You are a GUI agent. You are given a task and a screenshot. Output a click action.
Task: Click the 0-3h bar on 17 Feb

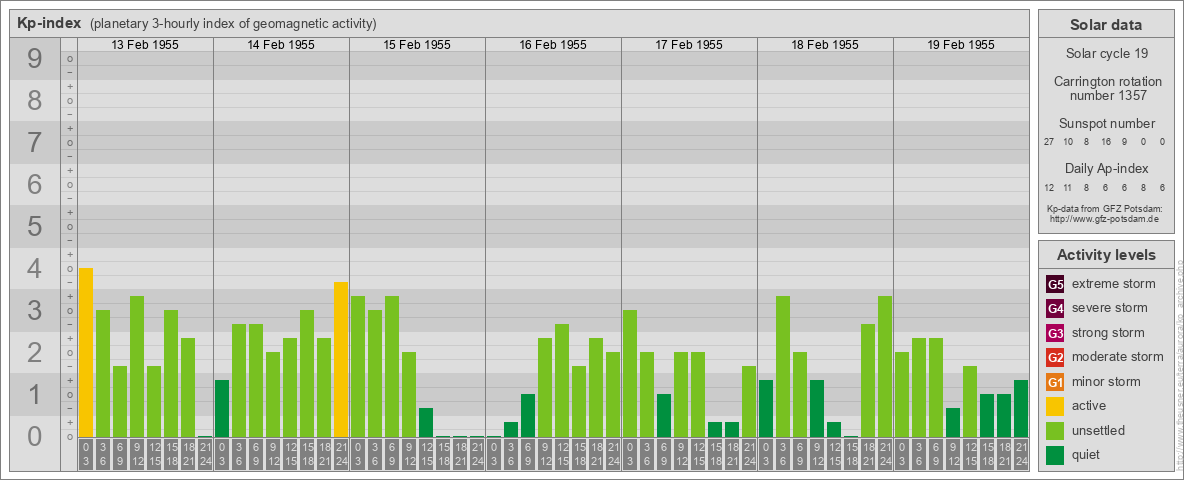coord(630,374)
